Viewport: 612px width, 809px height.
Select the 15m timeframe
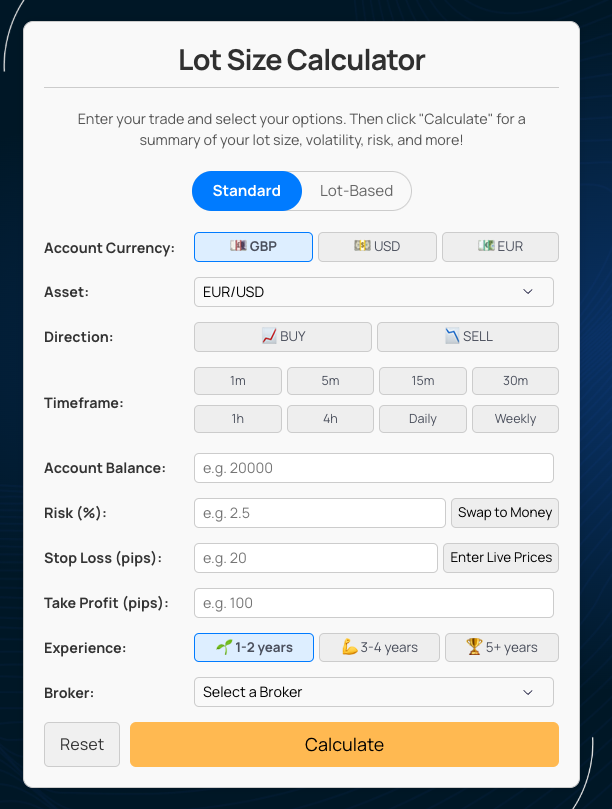(423, 381)
